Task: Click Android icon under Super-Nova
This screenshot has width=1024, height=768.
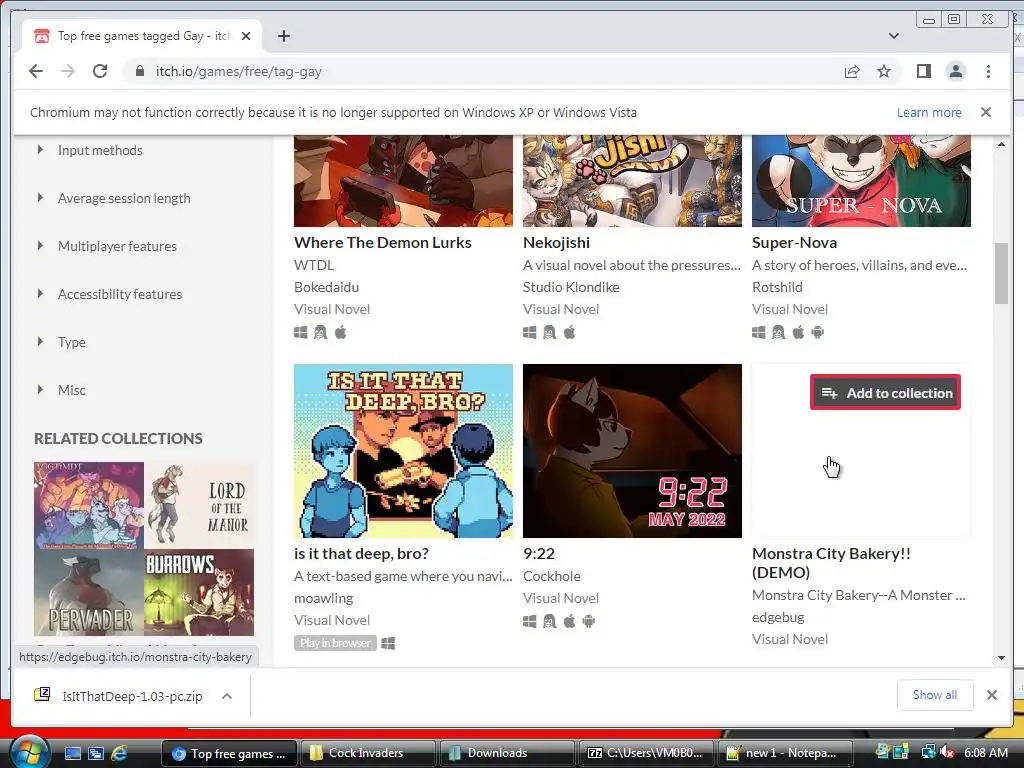Action: pyautogui.click(x=818, y=332)
